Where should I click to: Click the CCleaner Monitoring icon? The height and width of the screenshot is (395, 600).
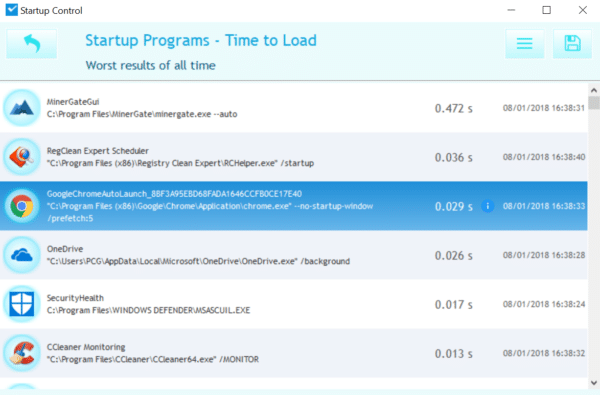[22, 353]
